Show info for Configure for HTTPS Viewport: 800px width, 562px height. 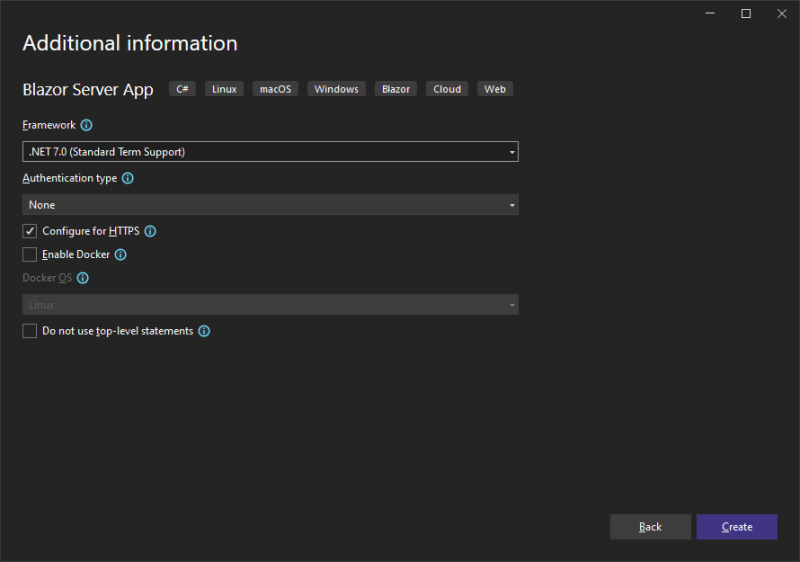point(151,231)
